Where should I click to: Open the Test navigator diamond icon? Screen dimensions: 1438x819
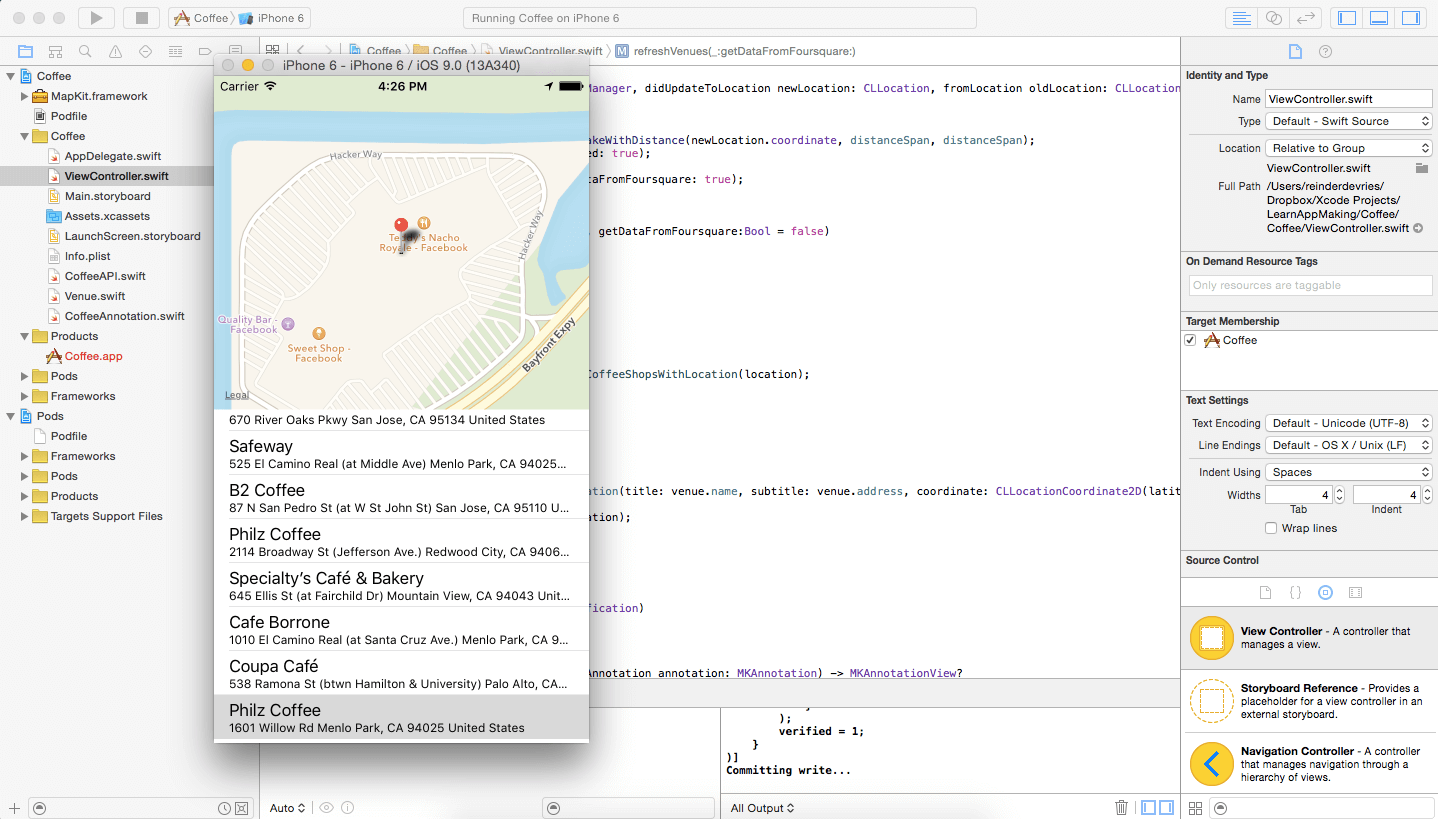click(x=145, y=51)
